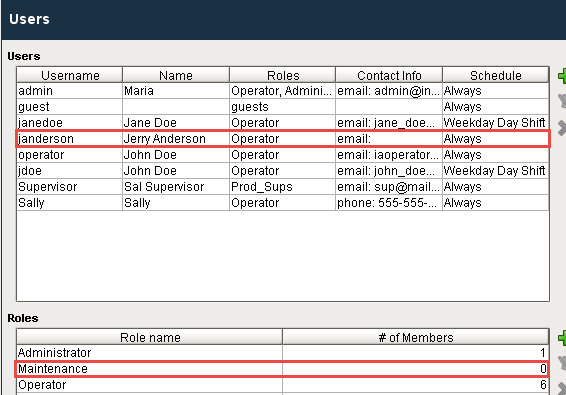Click the green add role plus icon
566x395 pixels.
point(562,338)
